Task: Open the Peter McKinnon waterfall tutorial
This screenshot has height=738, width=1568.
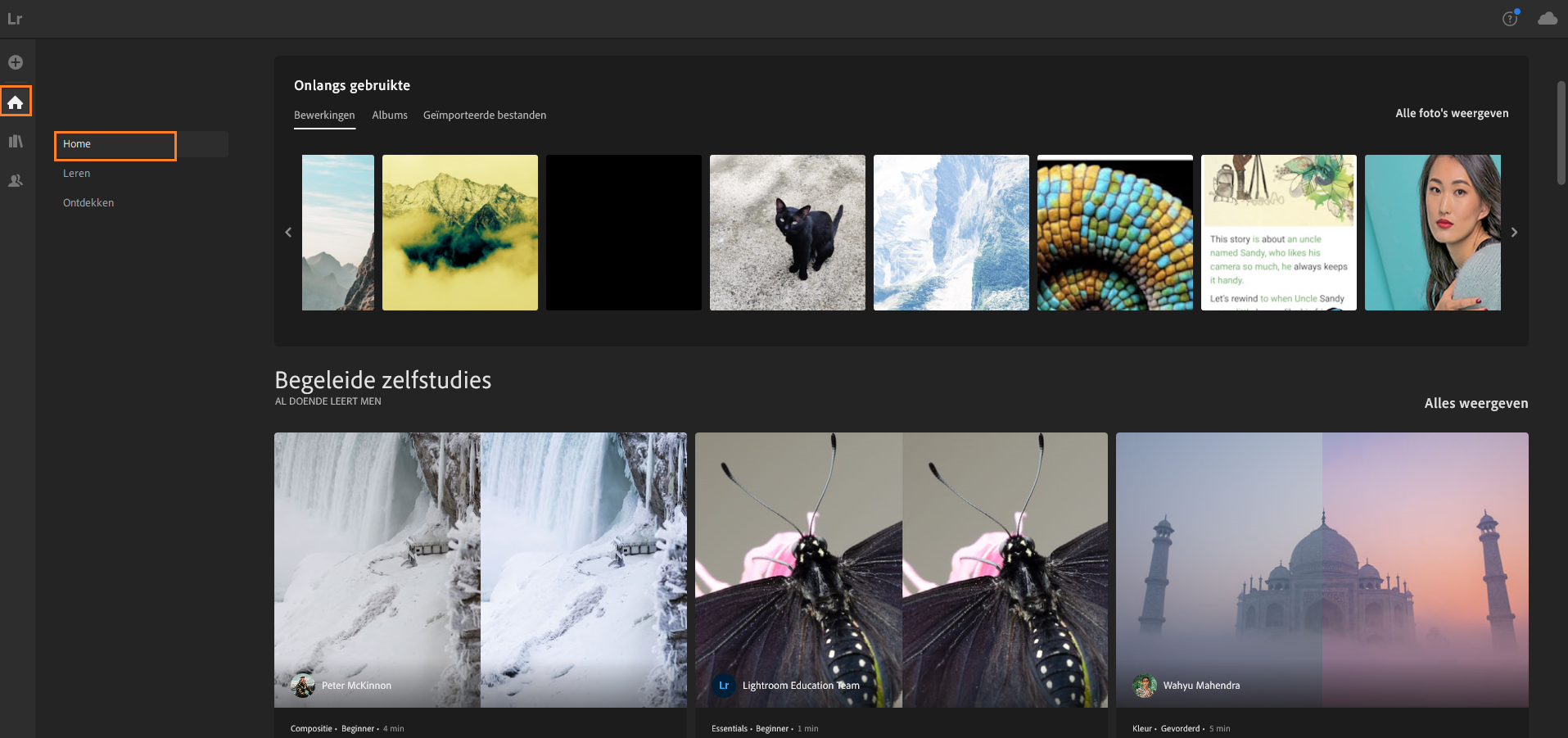Action: (x=480, y=569)
